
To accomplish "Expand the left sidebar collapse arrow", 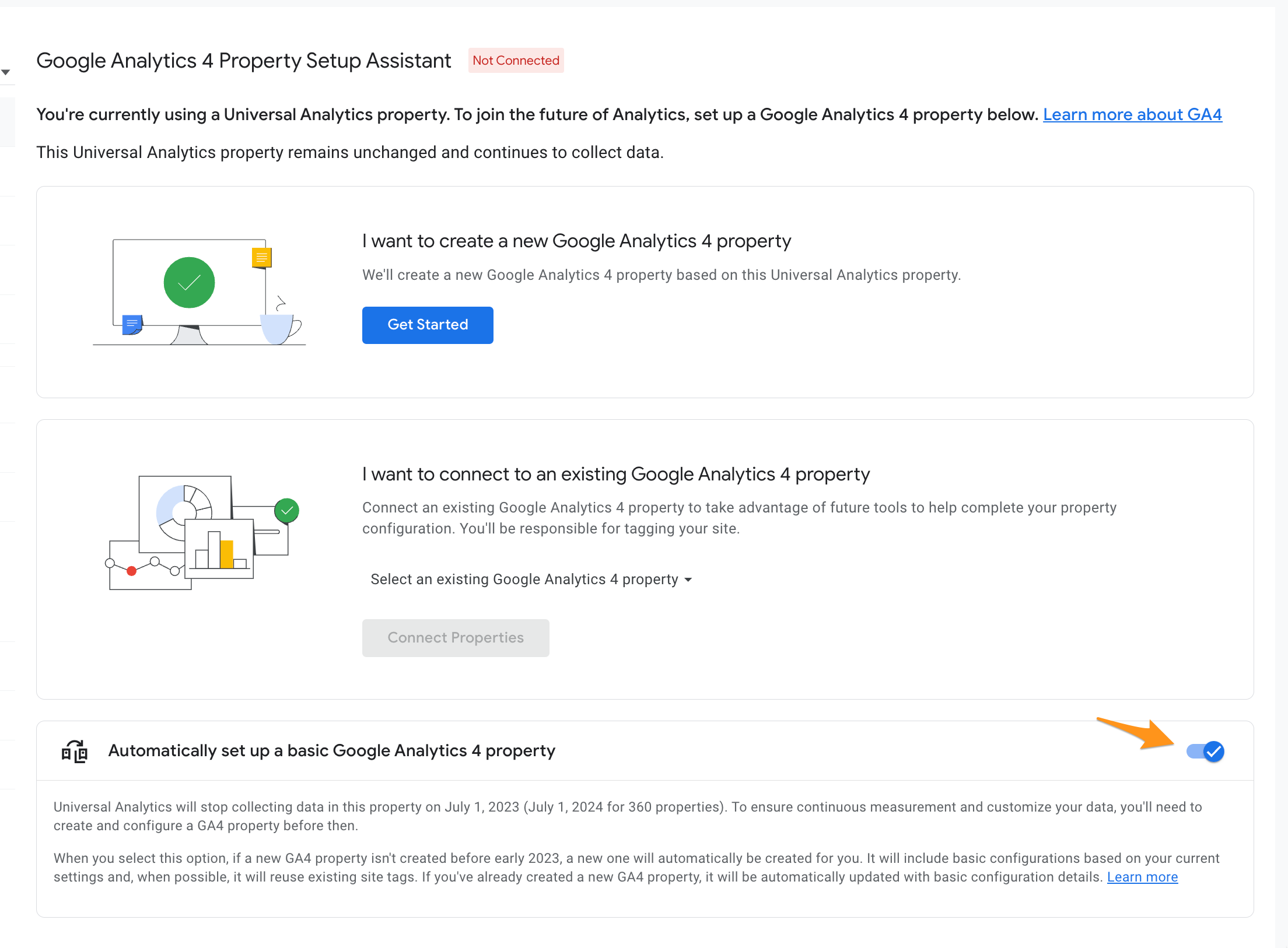I will pos(6,72).
